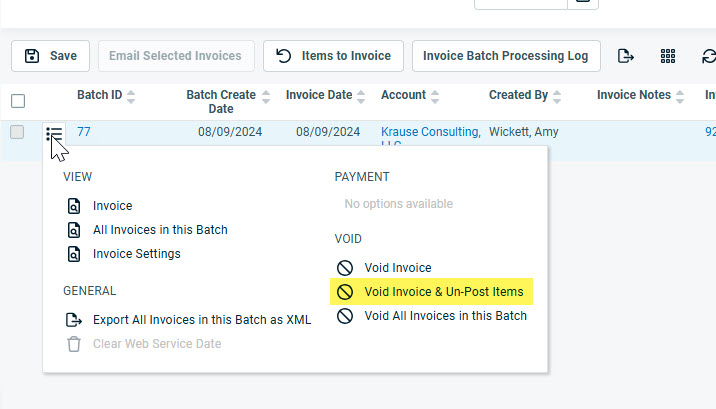Open batch ID 77 link
The image size is (716, 409).
click(84, 132)
